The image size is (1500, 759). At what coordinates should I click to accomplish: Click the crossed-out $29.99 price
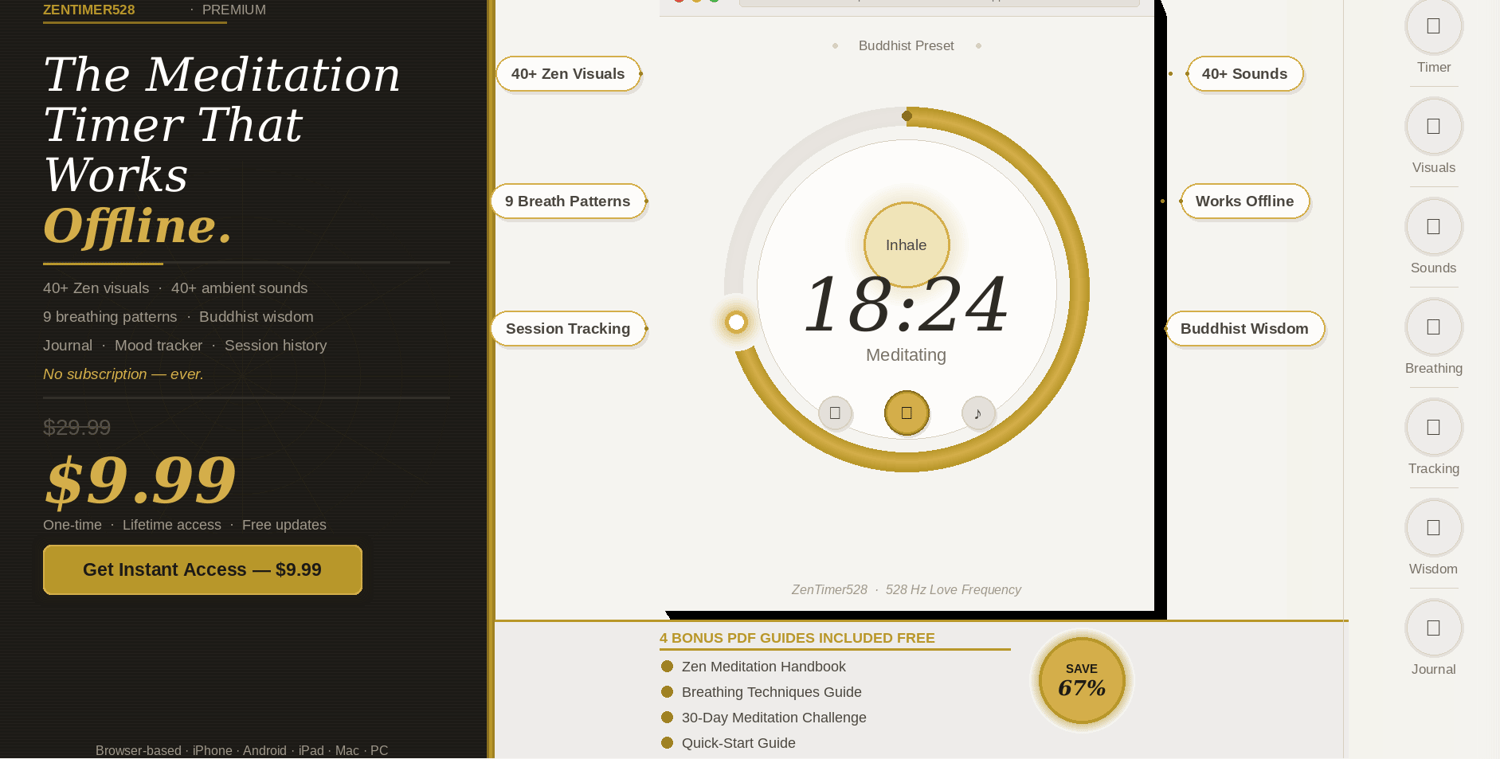[77, 428]
